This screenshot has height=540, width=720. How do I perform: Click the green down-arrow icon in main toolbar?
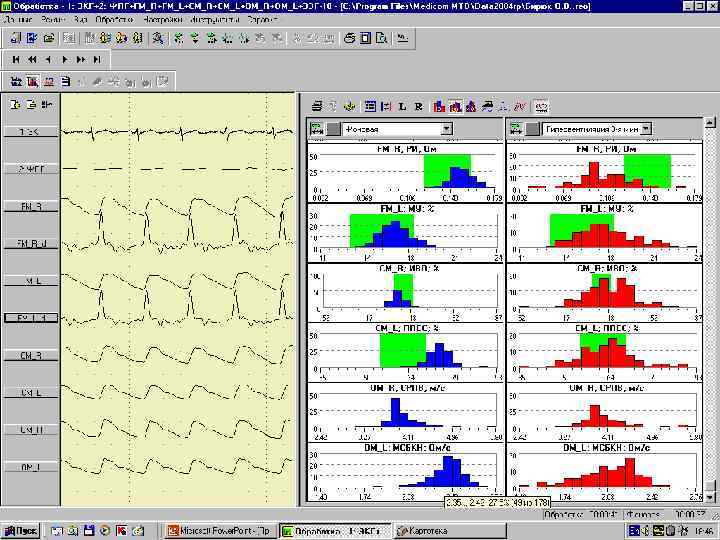tap(195, 38)
